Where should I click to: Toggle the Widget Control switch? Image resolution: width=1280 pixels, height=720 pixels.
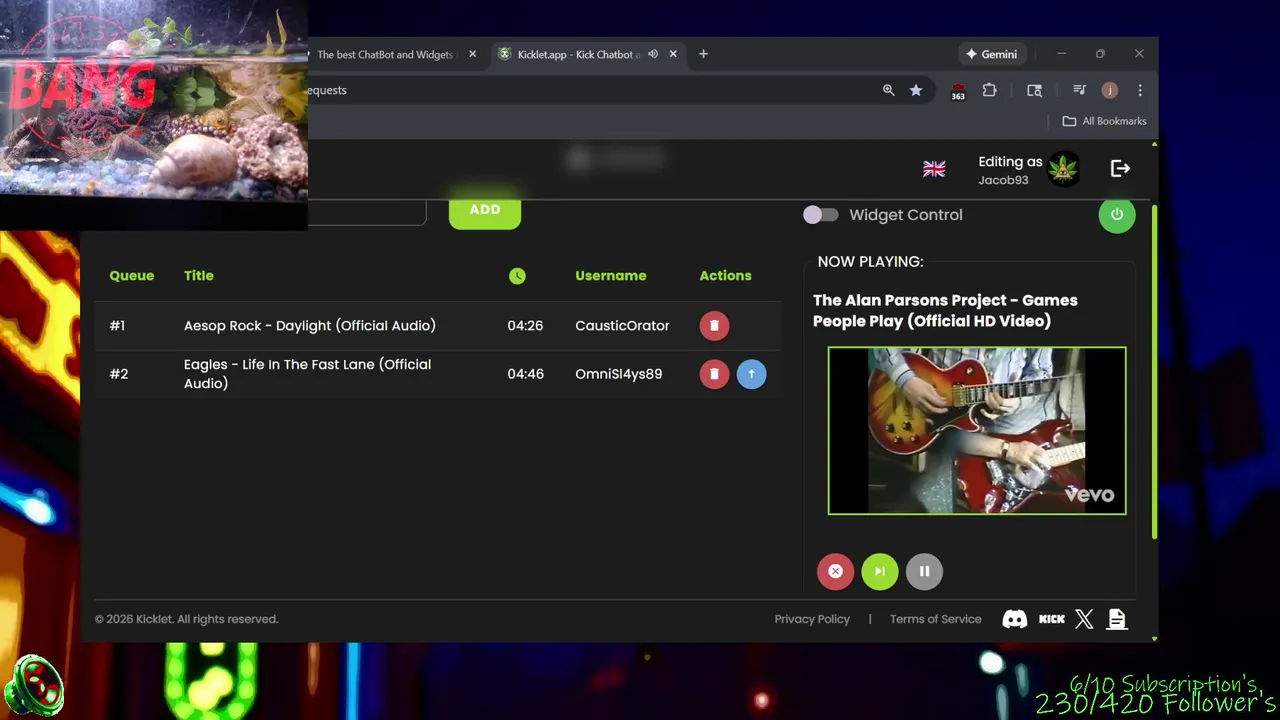[820, 215]
